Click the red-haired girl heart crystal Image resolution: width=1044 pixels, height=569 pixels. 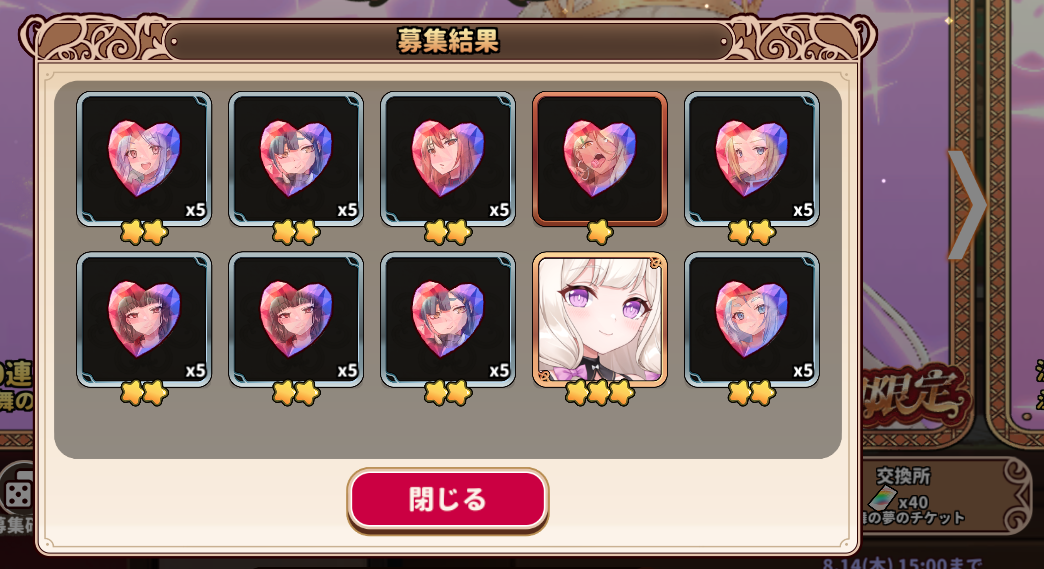(447, 159)
